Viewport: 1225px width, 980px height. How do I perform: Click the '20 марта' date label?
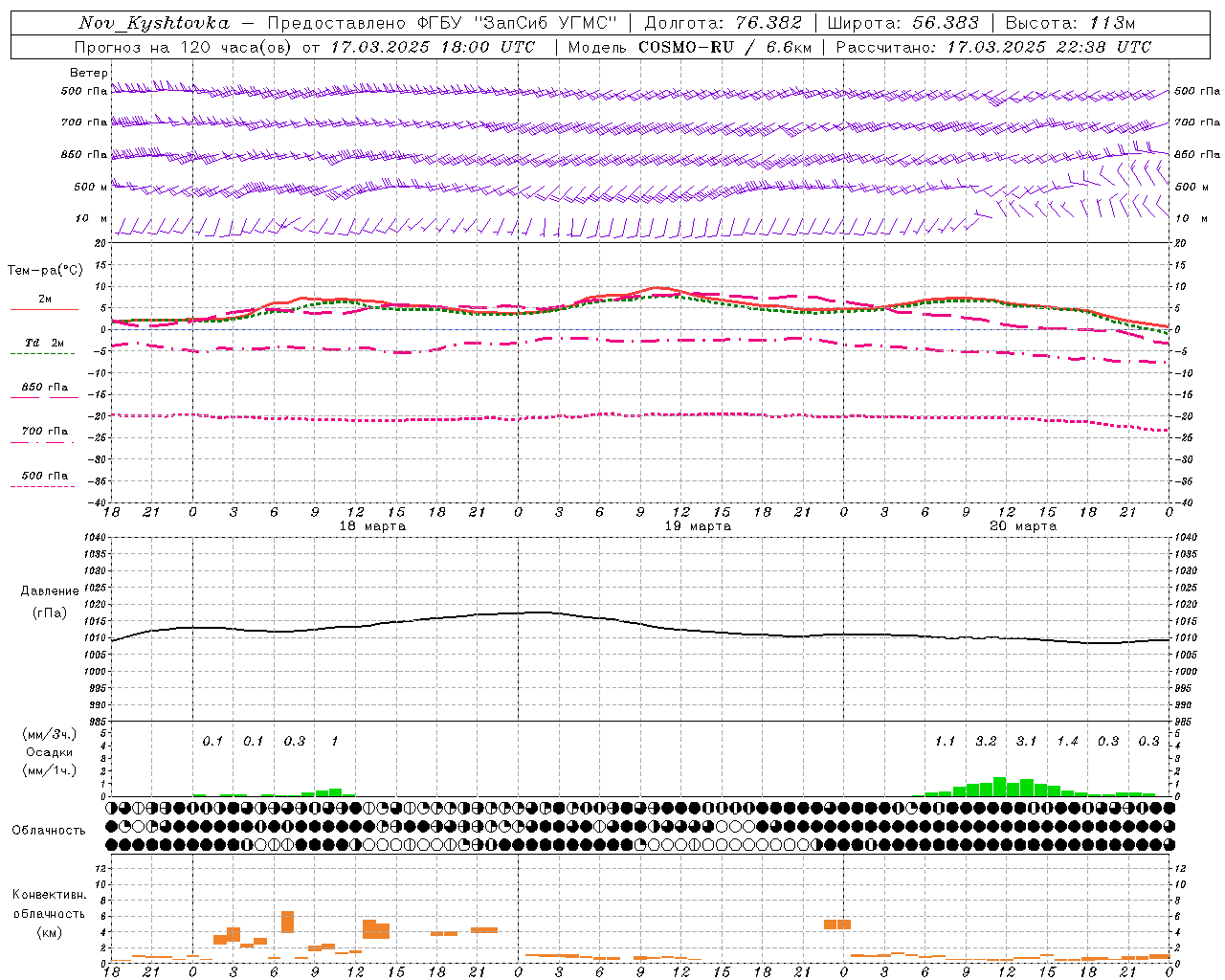(x=1023, y=526)
